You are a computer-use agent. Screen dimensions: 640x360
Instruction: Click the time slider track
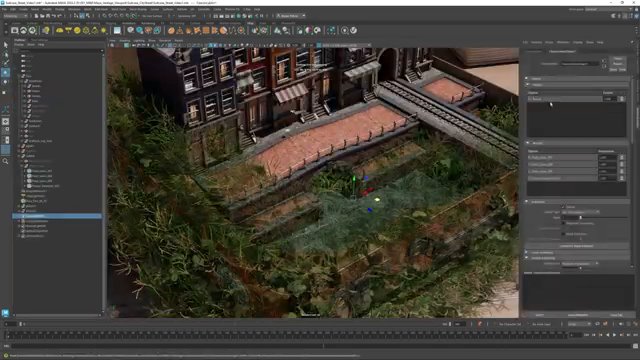coord(286,335)
